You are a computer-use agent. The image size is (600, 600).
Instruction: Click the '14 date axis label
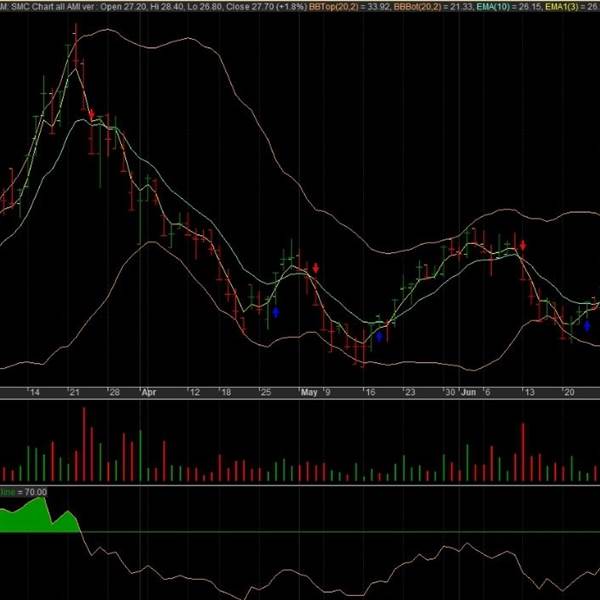(34, 392)
